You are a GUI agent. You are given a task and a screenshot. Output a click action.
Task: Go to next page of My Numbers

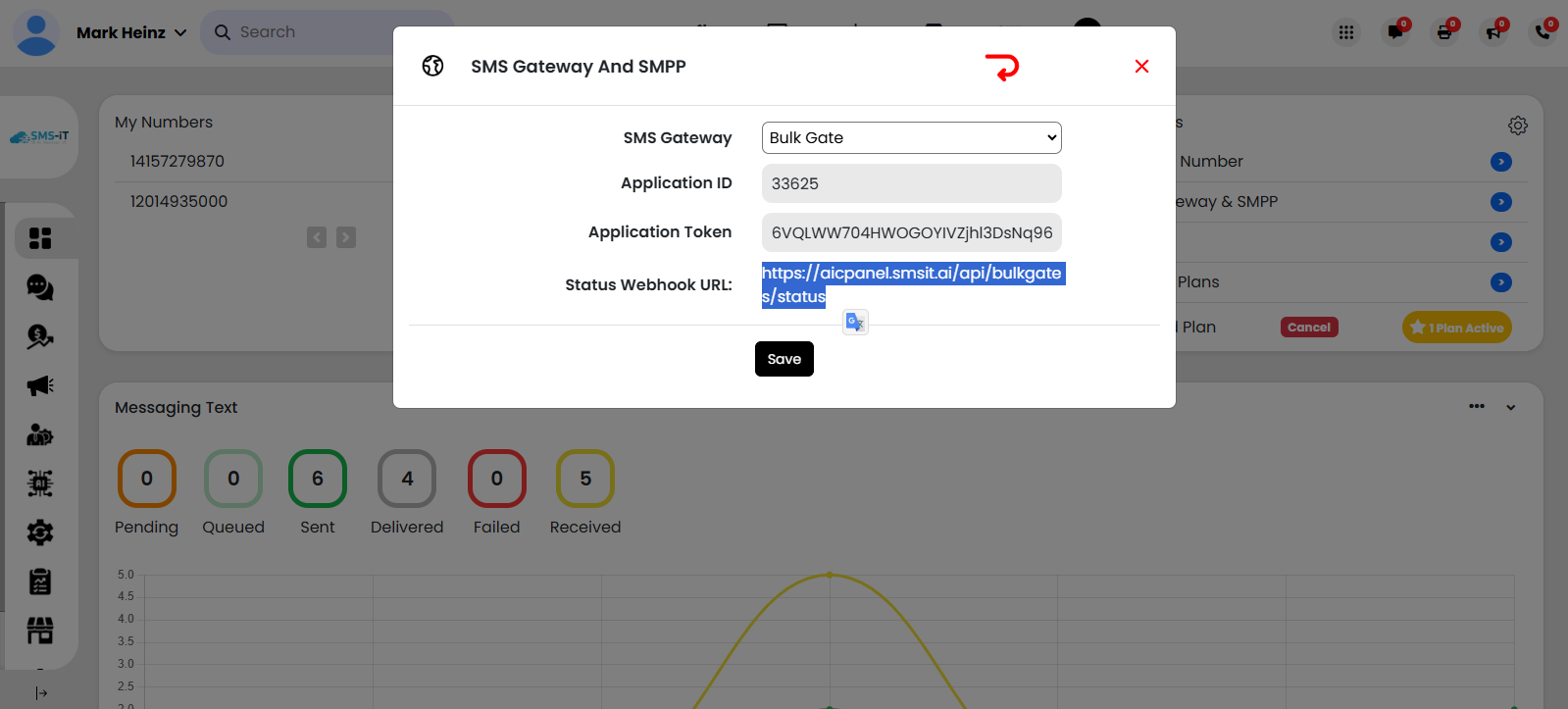point(346,237)
